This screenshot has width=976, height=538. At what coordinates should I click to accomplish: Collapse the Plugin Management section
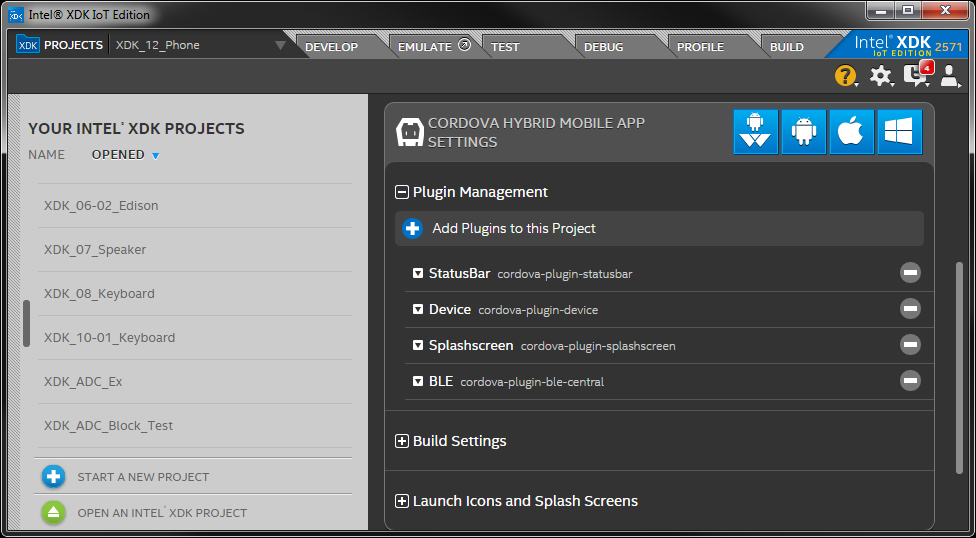pyautogui.click(x=401, y=192)
